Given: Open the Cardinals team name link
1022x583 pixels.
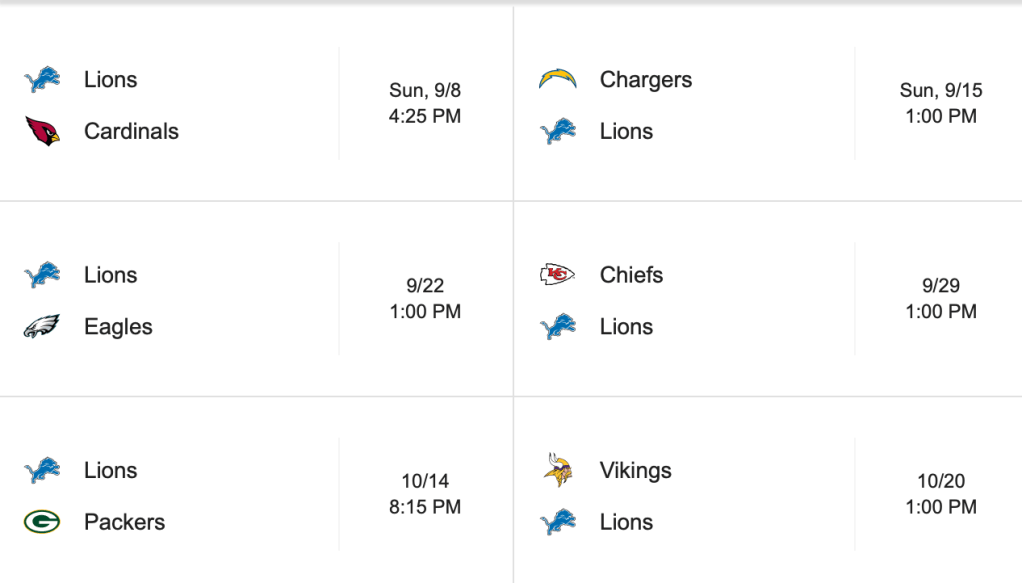Looking at the screenshot, I should pos(131,131).
